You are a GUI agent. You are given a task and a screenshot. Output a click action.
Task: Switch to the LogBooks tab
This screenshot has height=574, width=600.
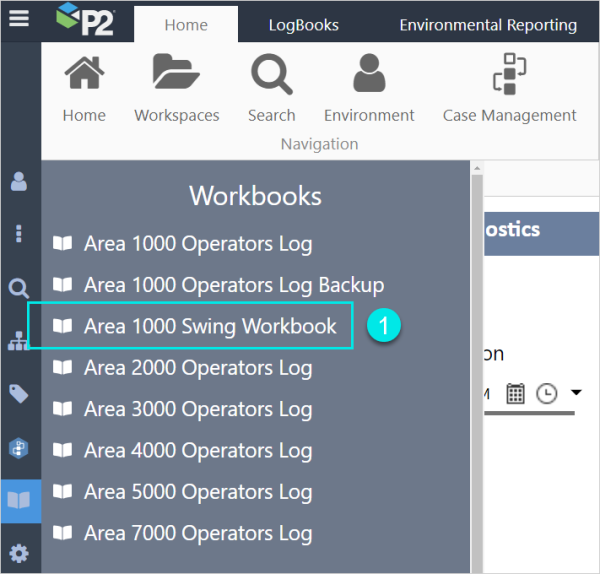pos(303,25)
